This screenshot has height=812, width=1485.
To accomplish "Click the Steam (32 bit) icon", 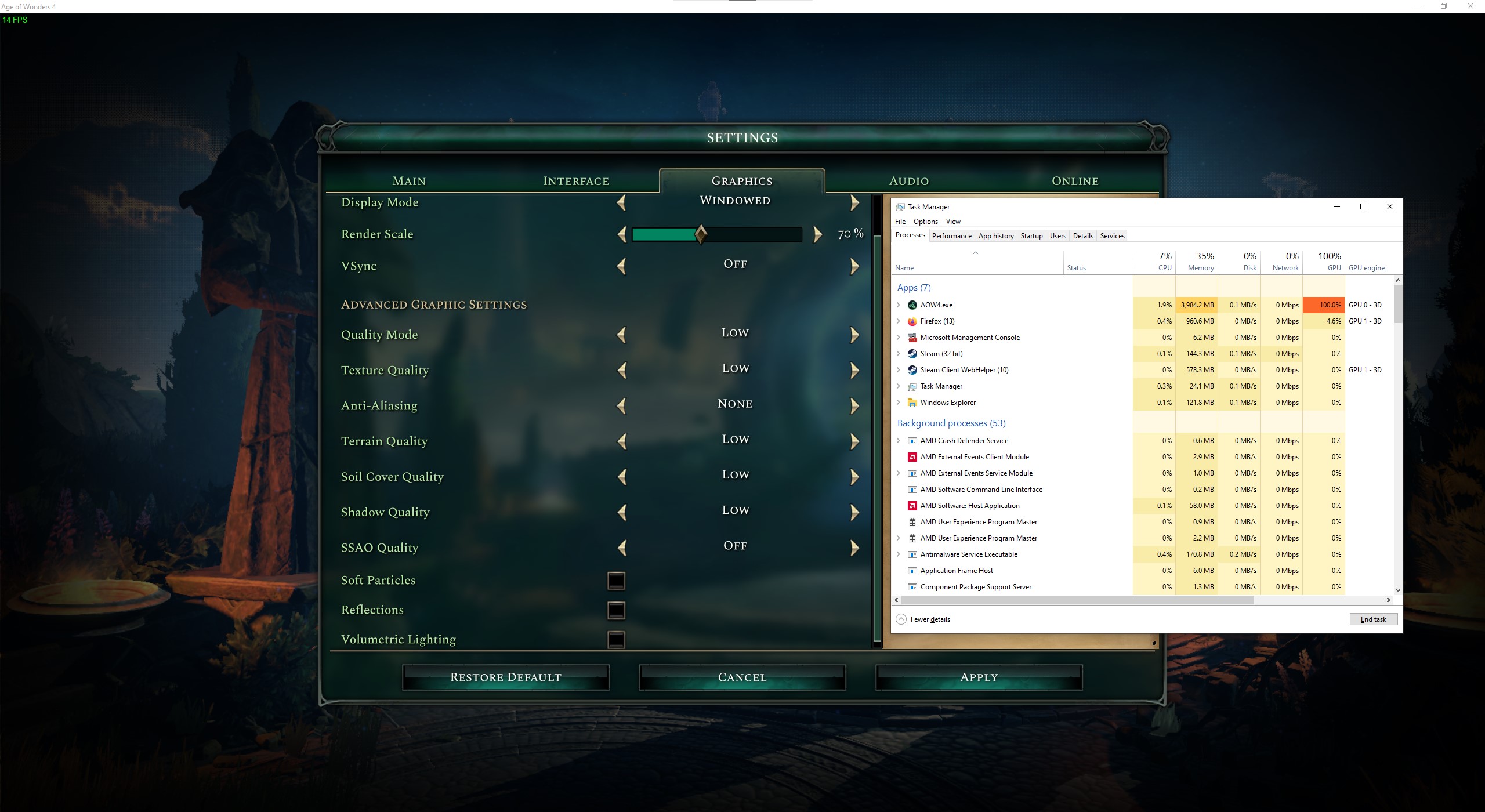I will pyautogui.click(x=912, y=354).
